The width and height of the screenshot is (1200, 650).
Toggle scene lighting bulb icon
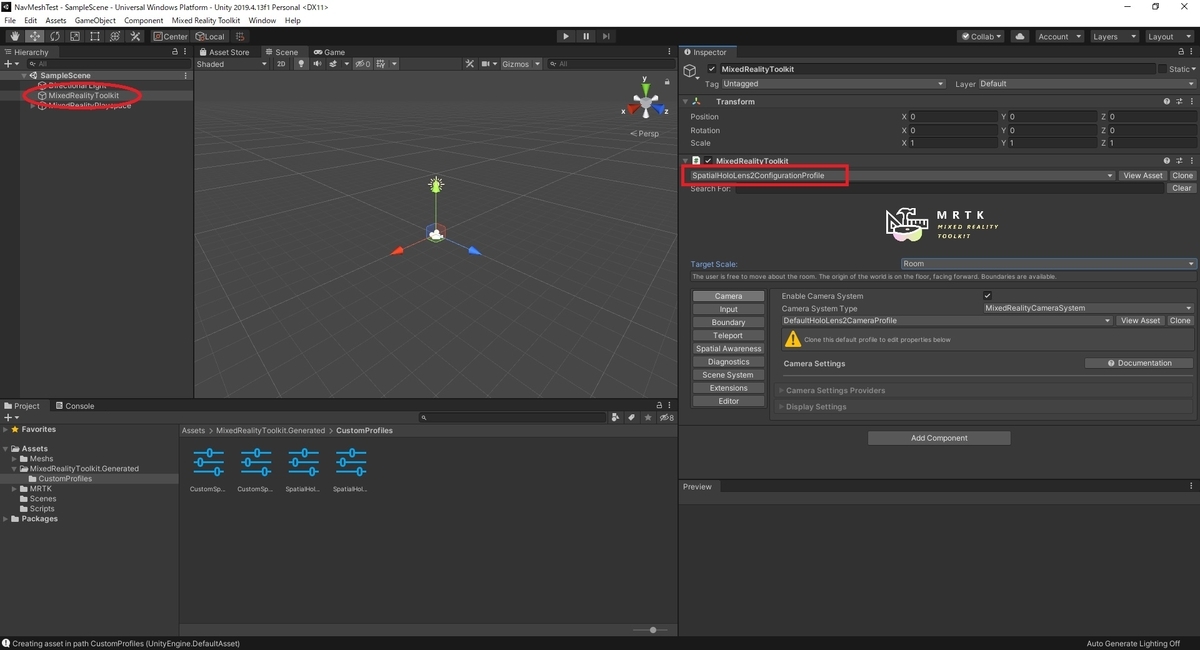[301, 64]
